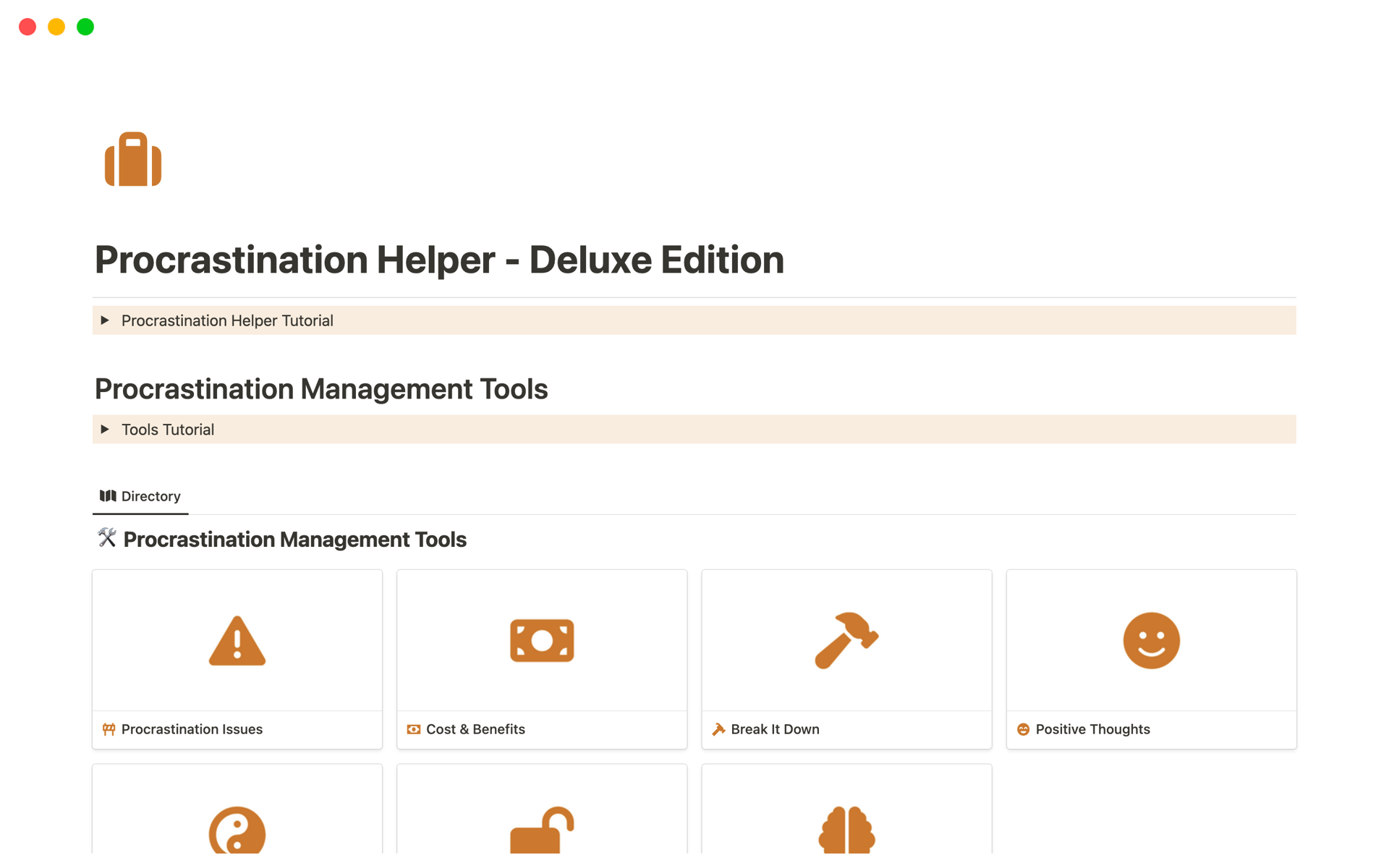Viewport: 1389px width, 868px height.
Task: Expand the Tools Tutorial toggle arrow
Action: 106,430
